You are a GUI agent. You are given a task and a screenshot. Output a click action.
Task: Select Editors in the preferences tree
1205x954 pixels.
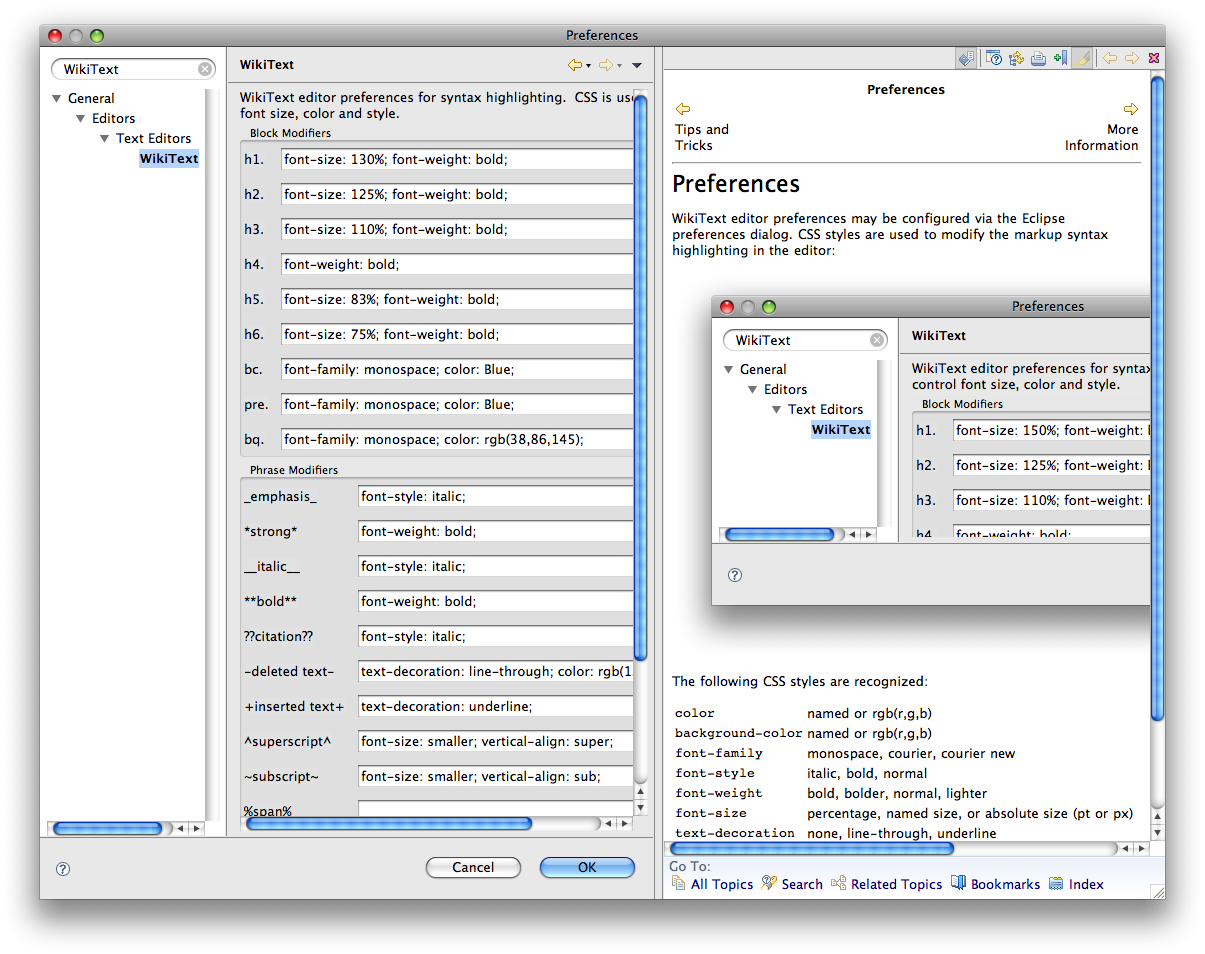(114, 118)
